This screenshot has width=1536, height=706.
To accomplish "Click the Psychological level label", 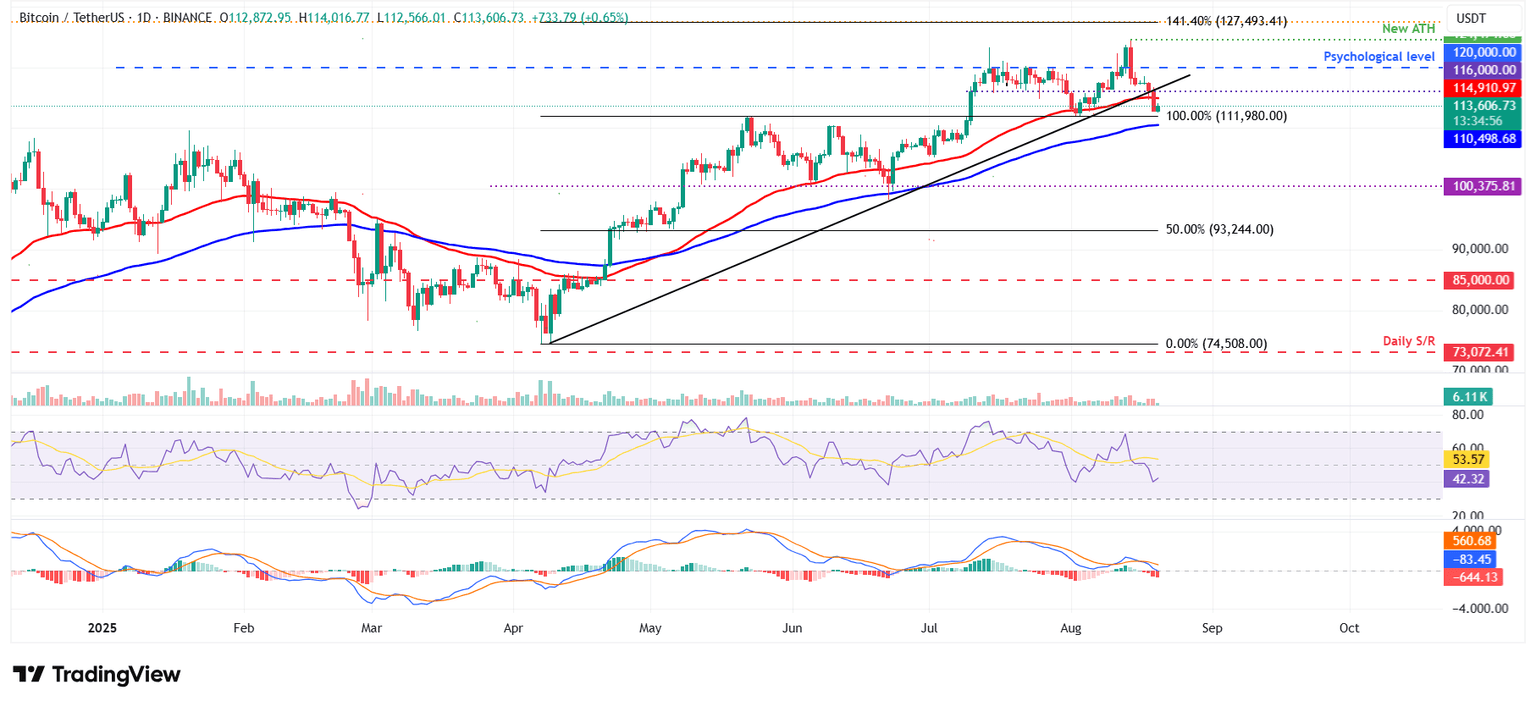I will point(1380,56).
